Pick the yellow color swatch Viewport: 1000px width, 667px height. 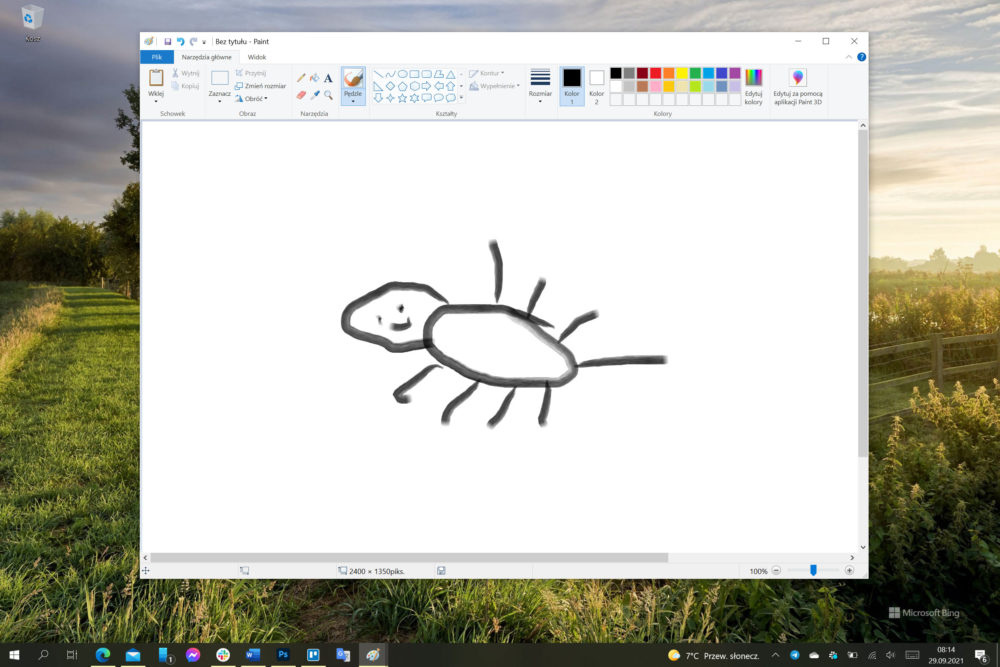click(682, 73)
